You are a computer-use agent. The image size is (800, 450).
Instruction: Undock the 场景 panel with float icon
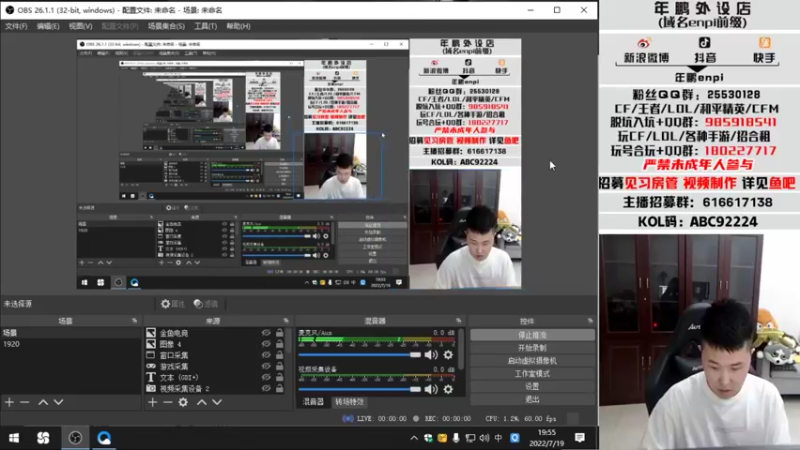(x=134, y=321)
